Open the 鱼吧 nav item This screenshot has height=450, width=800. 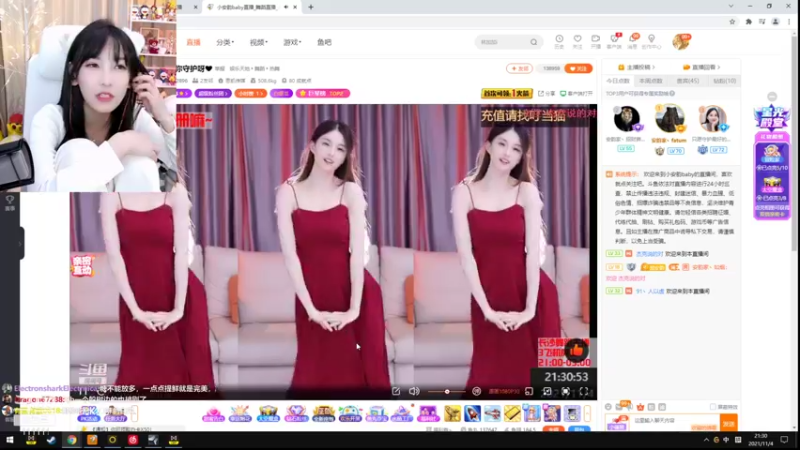(x=324, y=42)
